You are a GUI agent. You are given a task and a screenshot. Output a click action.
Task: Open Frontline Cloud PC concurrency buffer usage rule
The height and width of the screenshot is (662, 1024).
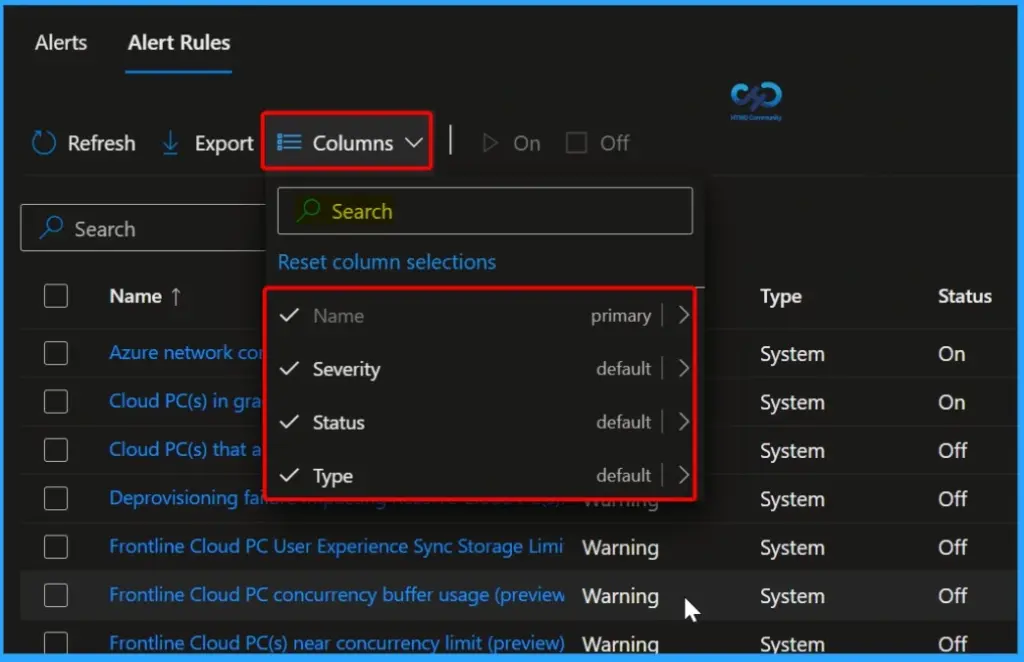point(336,595)
